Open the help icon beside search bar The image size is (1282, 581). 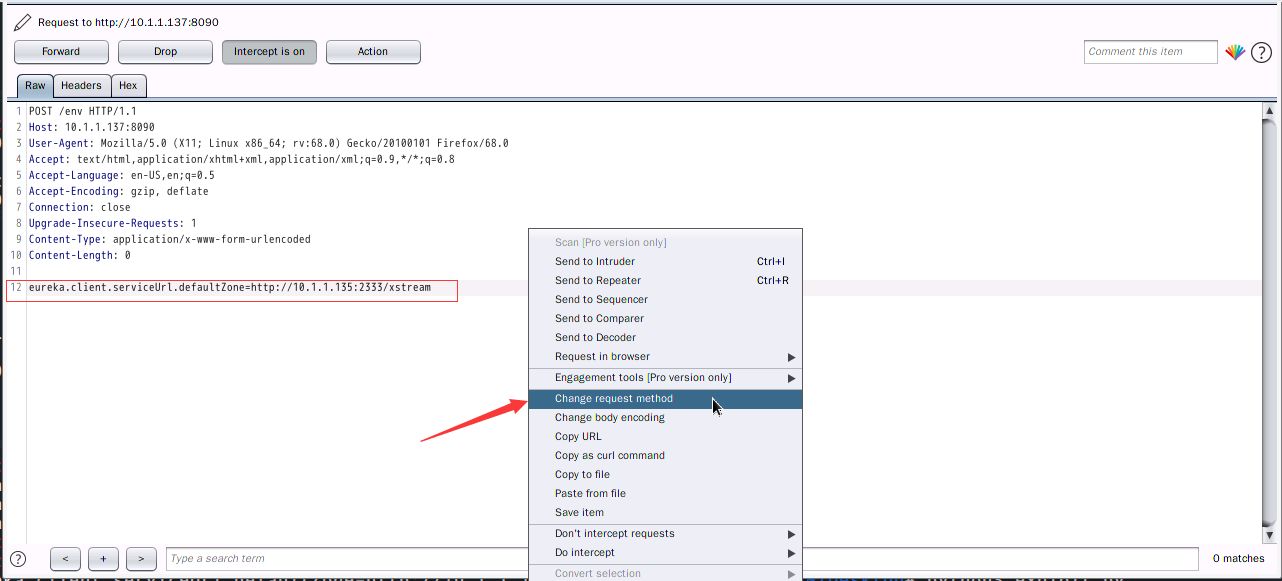point(17,558)
